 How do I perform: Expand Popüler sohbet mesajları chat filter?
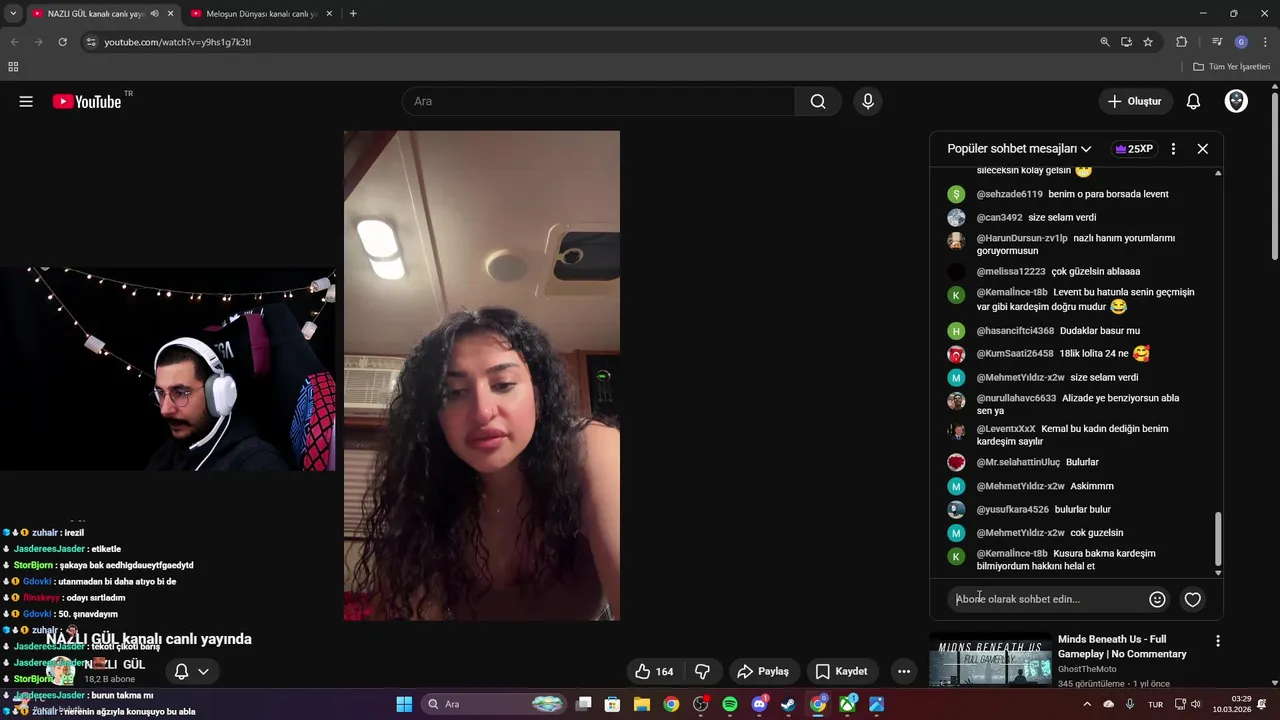[x=1019, y=148]
